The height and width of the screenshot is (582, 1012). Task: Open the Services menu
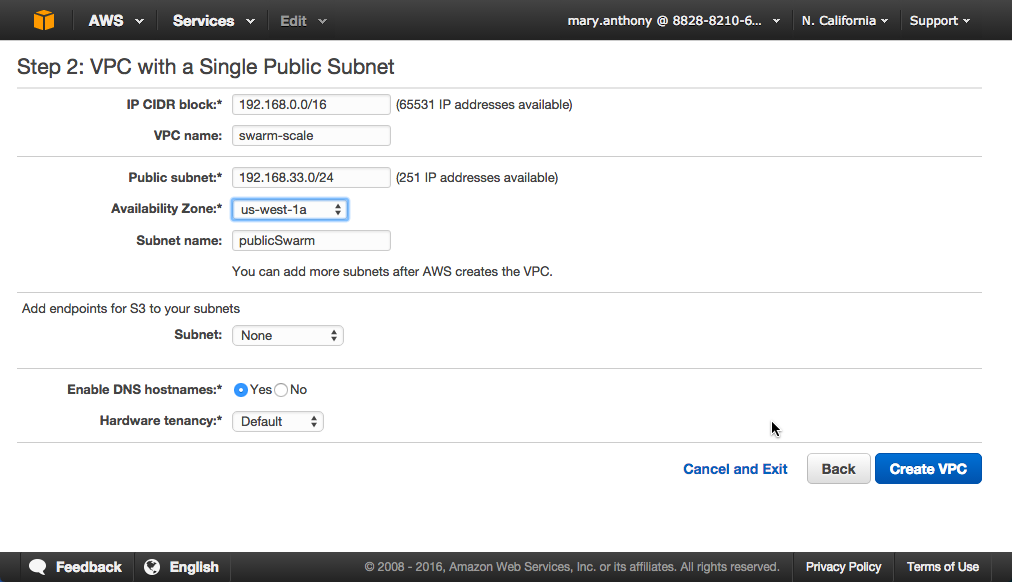(213, 21)
